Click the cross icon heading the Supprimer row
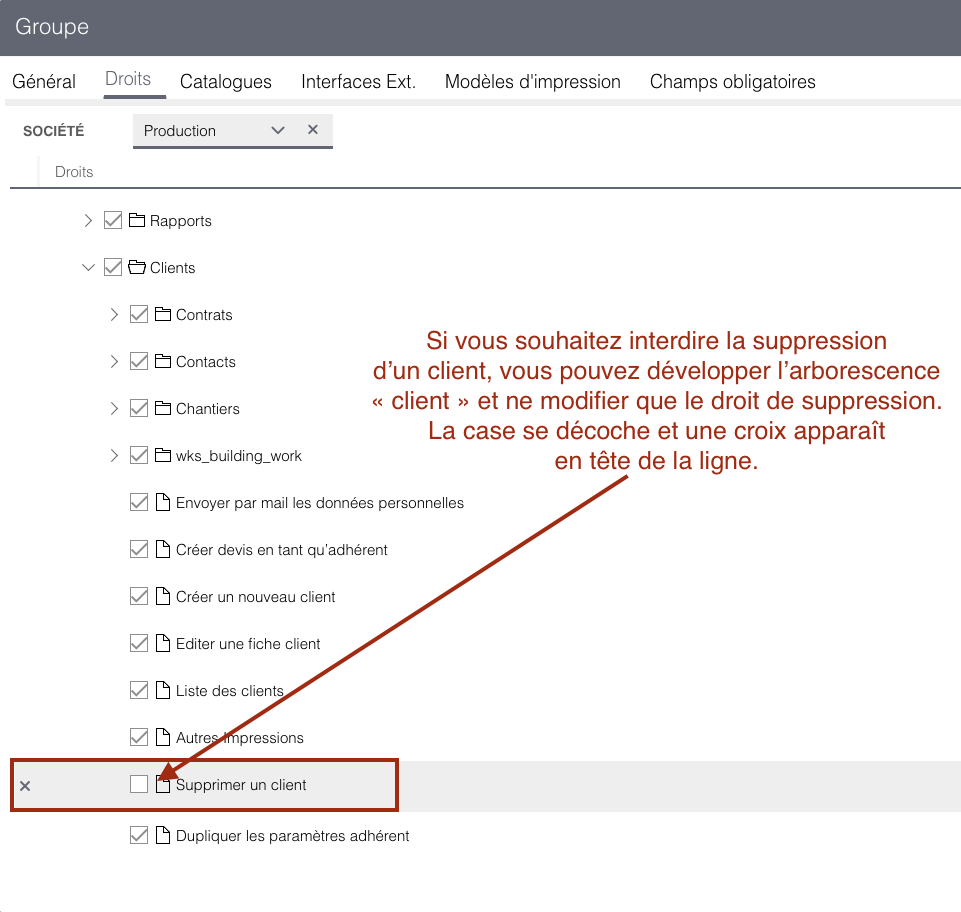Image resolution: width=961 pixels, height=912 pixels. point(25,786)
